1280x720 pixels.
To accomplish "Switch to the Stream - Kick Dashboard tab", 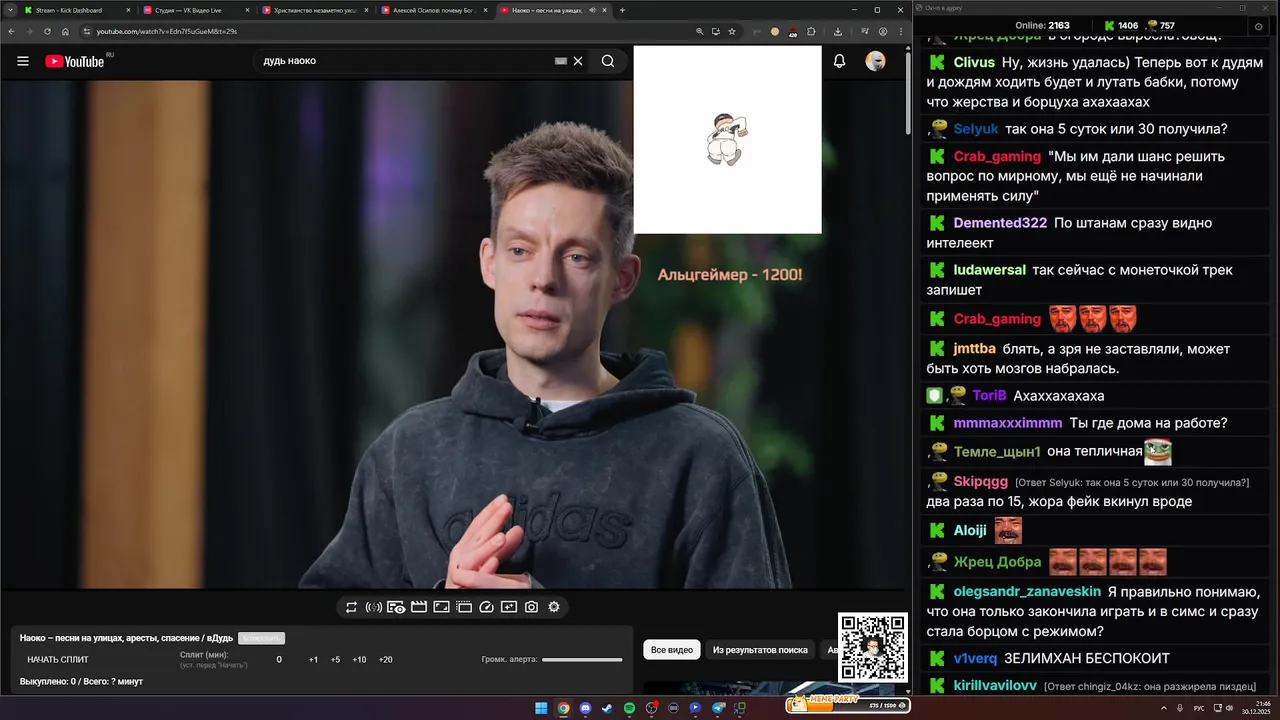I will 77,10.
